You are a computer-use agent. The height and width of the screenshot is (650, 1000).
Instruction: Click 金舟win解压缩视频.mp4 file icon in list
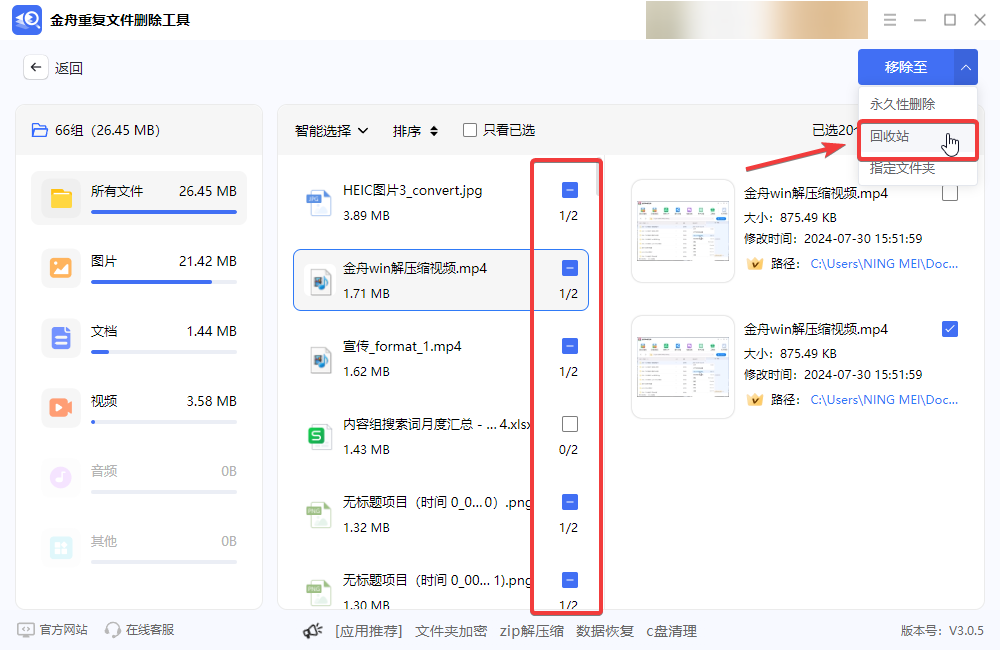pyautogui.click(x=320, y=281)
